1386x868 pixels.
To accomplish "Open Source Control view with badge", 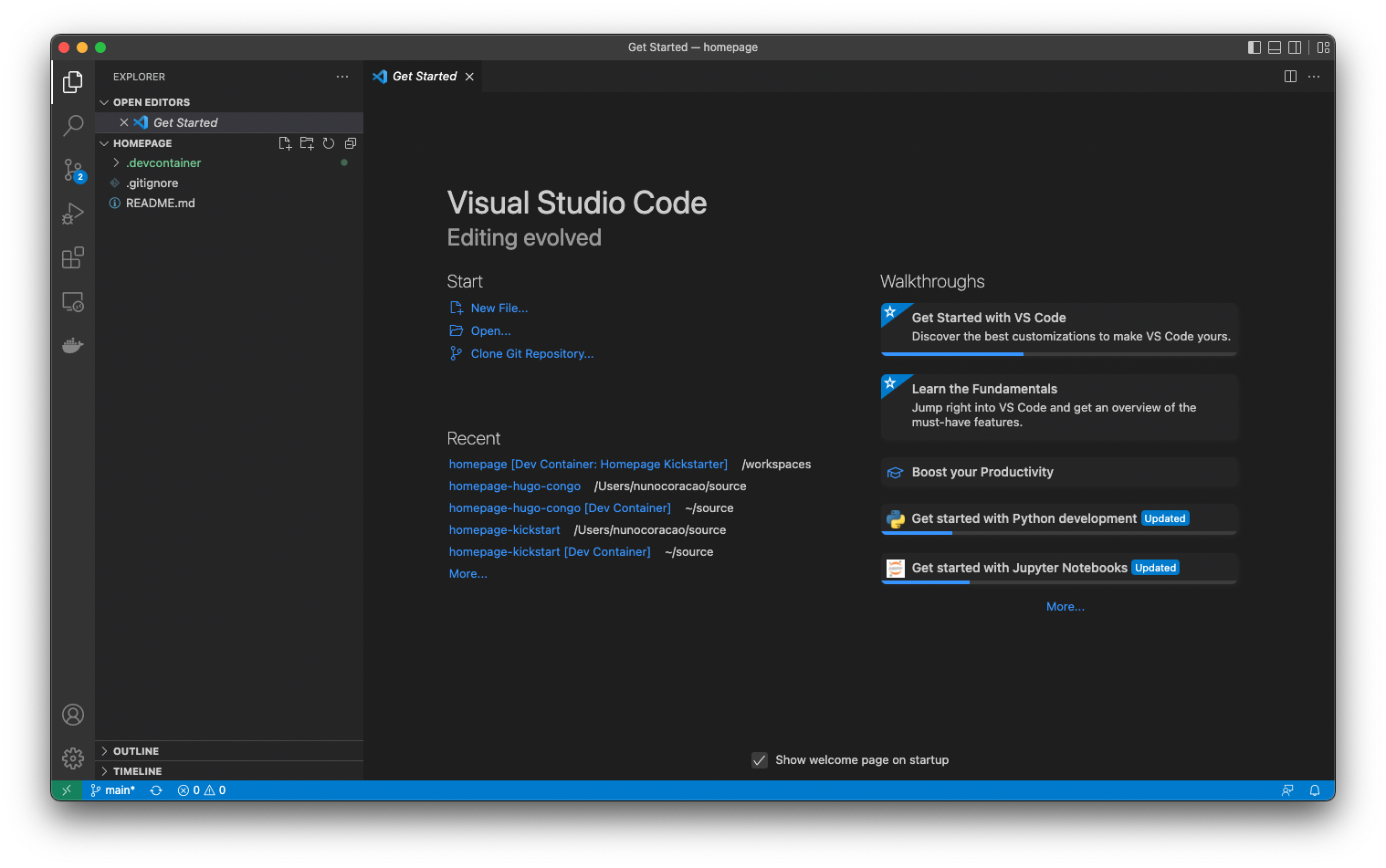I will pyautogui.click(x=73, y=170).
